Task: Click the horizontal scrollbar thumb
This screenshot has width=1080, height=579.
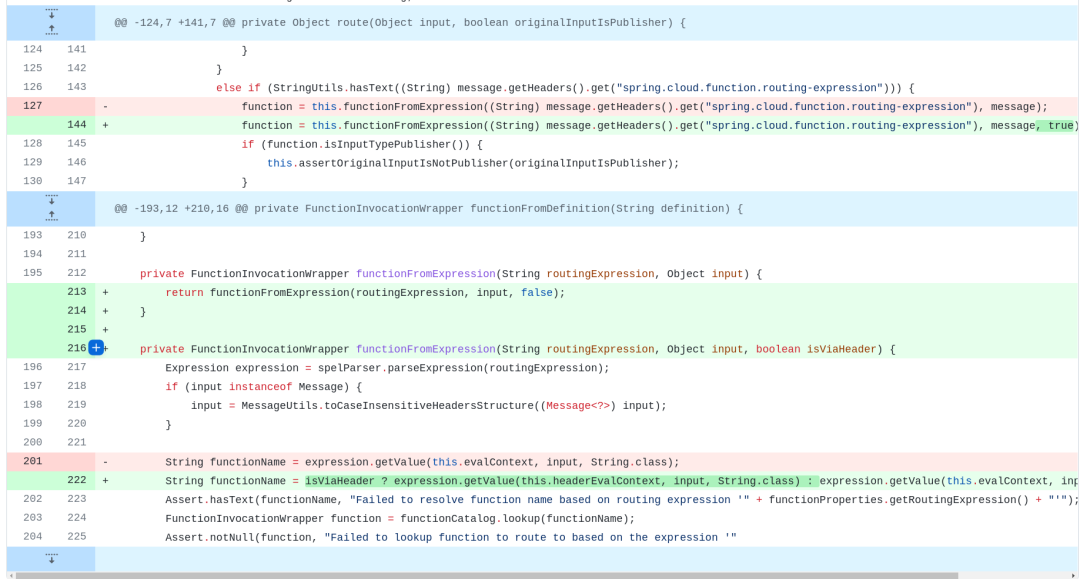Action: pos(486,575)
